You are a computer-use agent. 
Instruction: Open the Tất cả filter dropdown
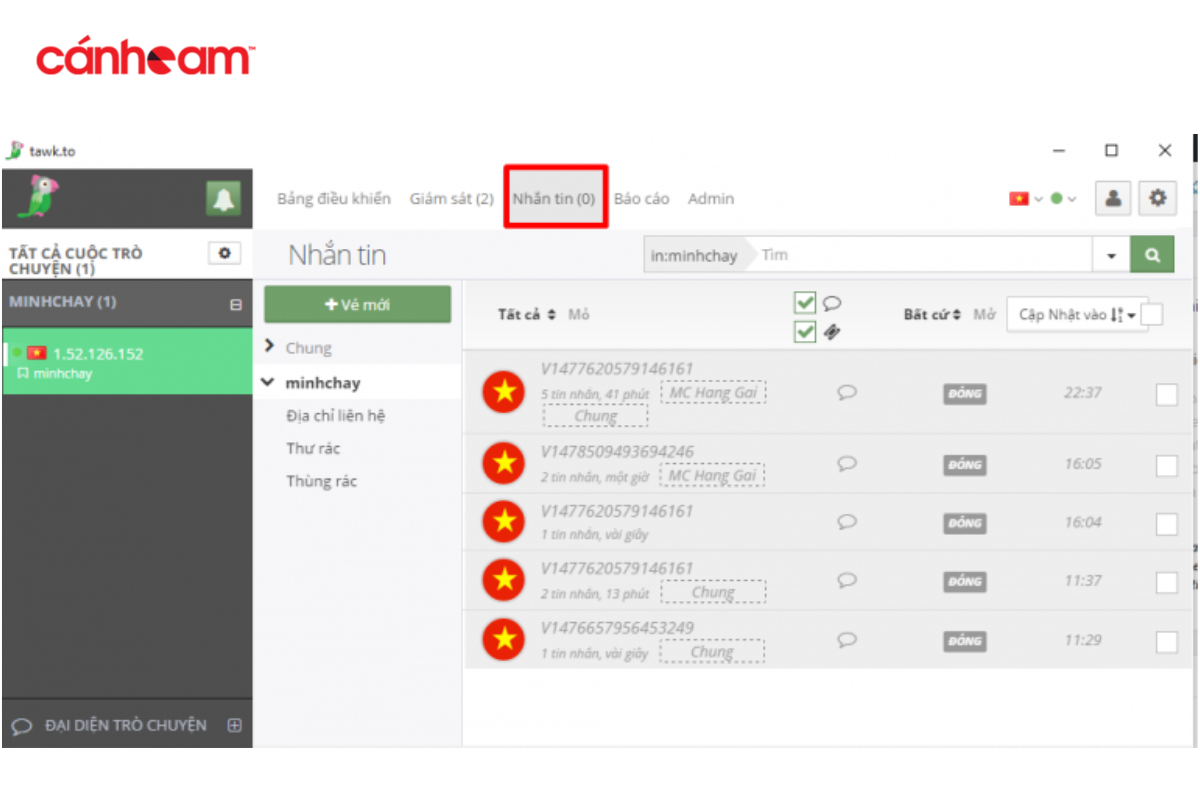click(x=527, y=314)
